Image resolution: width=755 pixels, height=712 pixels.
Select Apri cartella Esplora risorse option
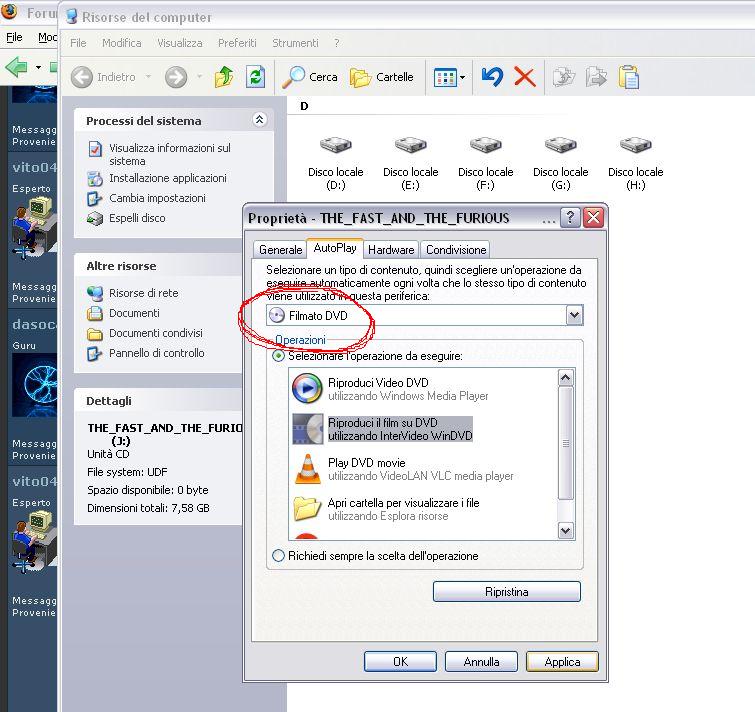[x=386, y=509]
